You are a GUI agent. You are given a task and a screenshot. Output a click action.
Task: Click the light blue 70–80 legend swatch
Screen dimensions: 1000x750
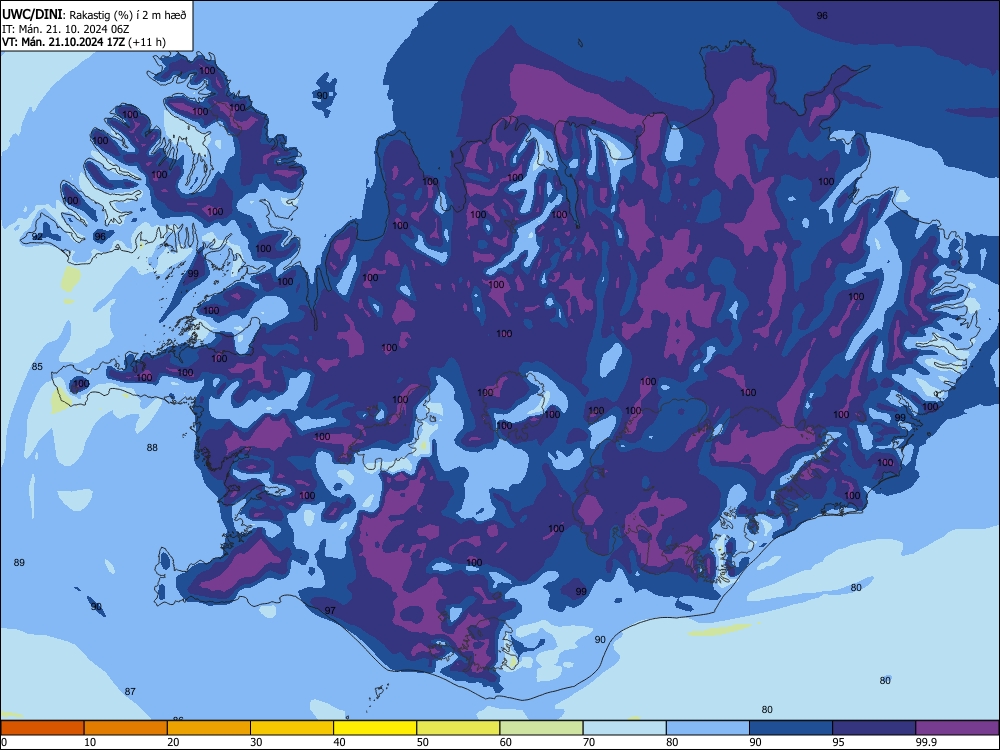[x=625, y=728]
